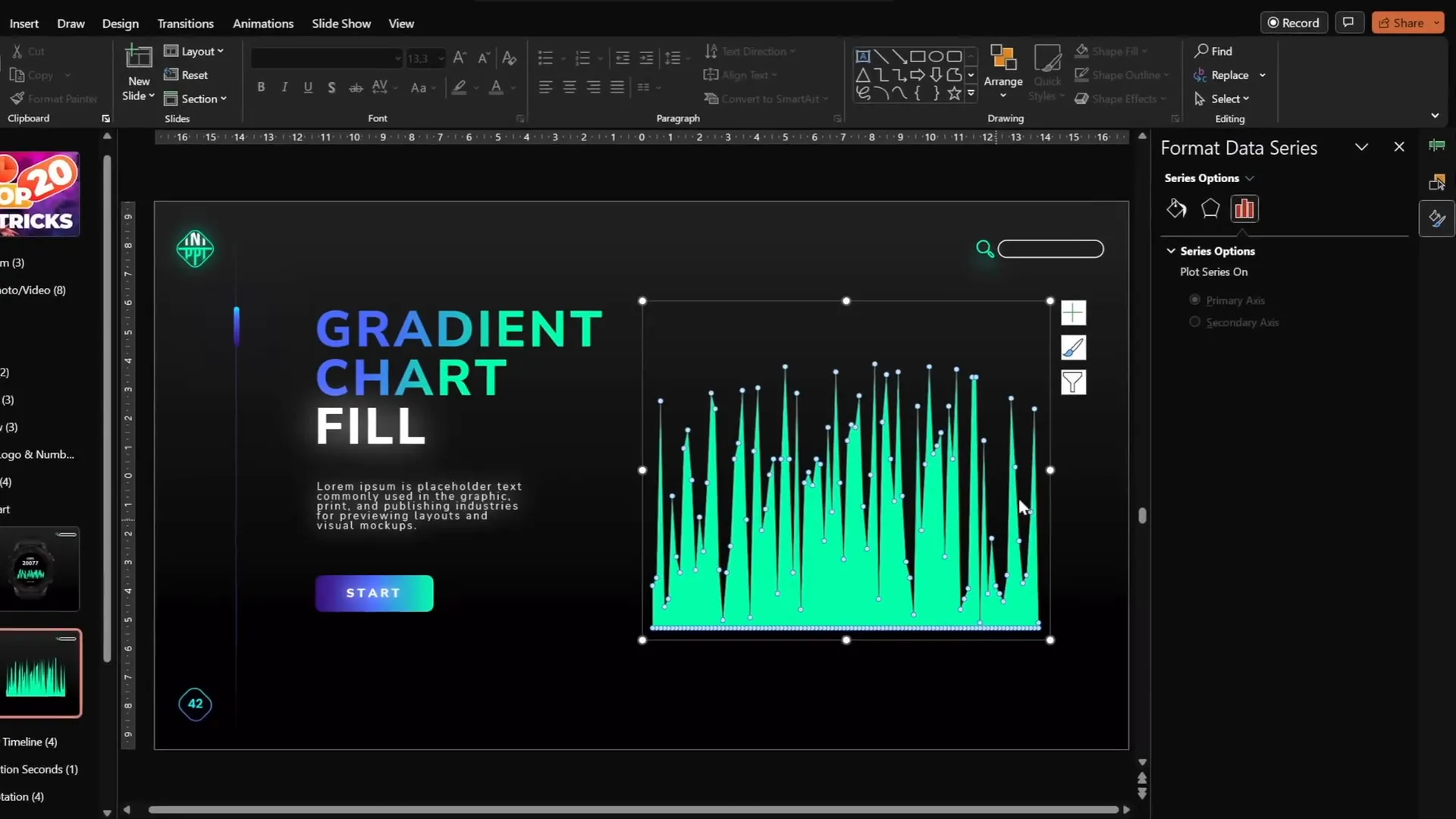The width and height of the screenshot is (1456, 819).
Task: Click the horizontal scrollbar below the slide
Action: (x=633, y=809)
